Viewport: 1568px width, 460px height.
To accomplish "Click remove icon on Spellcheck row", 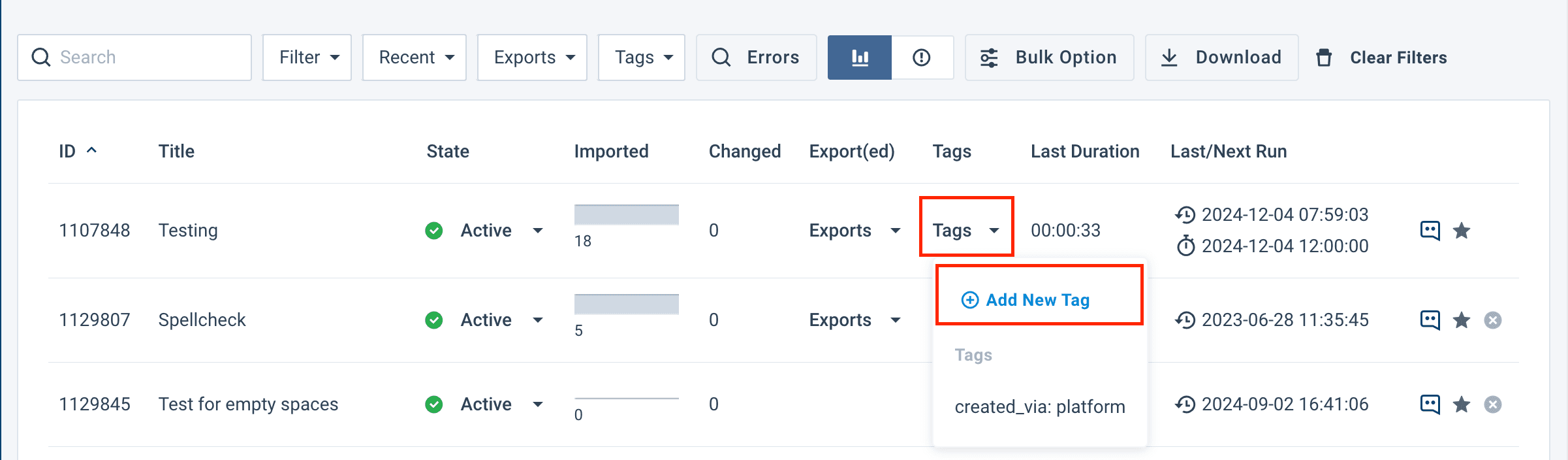I will [1492, 320].
